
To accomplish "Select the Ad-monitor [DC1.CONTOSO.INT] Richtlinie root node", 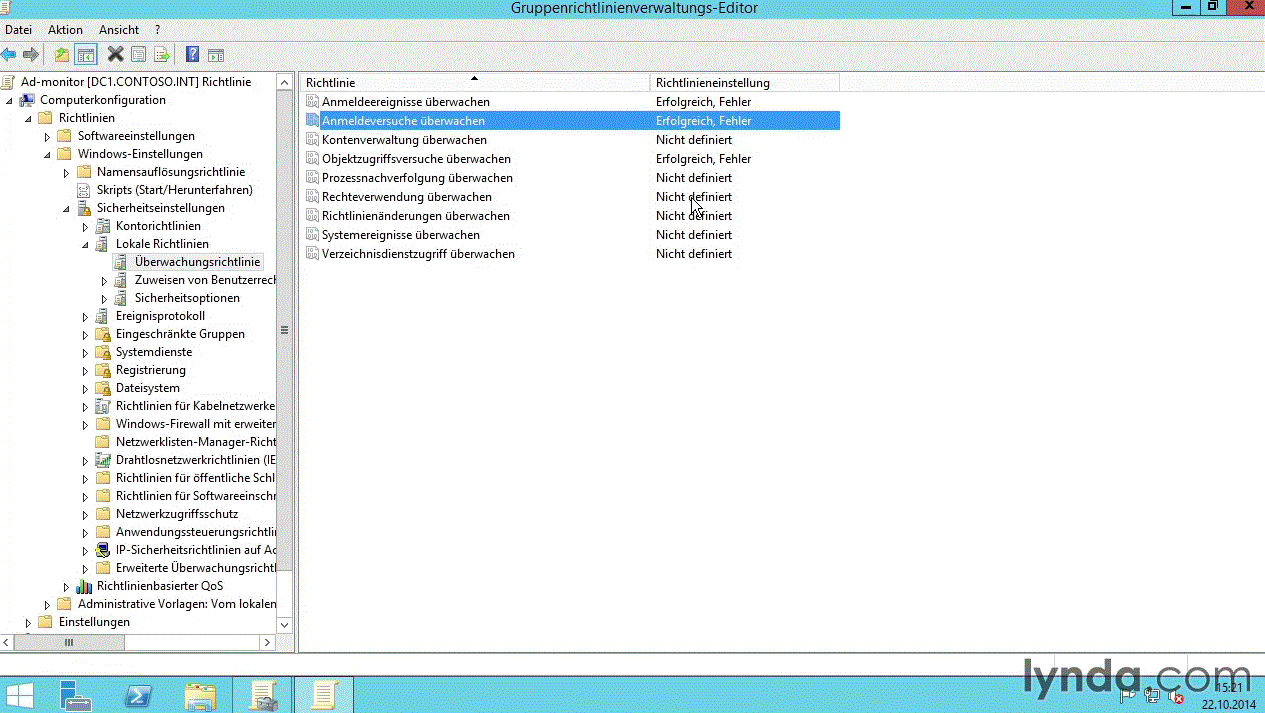I will 136,82.
